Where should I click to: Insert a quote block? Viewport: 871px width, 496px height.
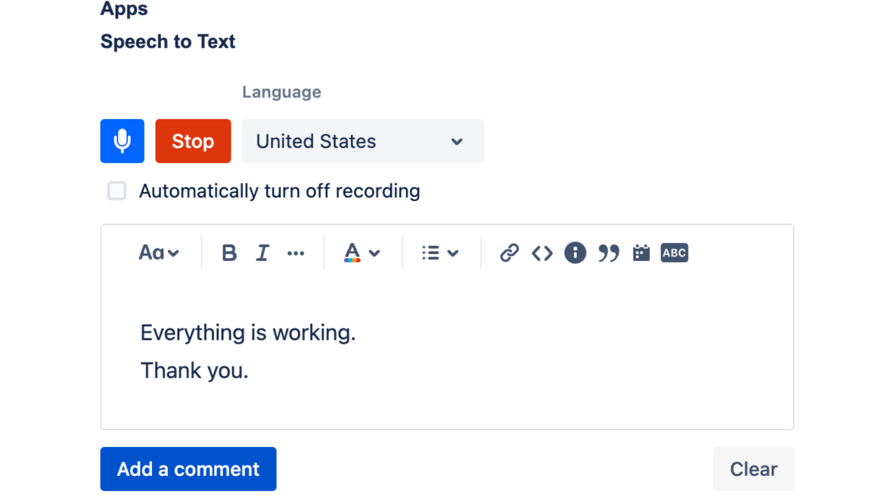(608, 253)
